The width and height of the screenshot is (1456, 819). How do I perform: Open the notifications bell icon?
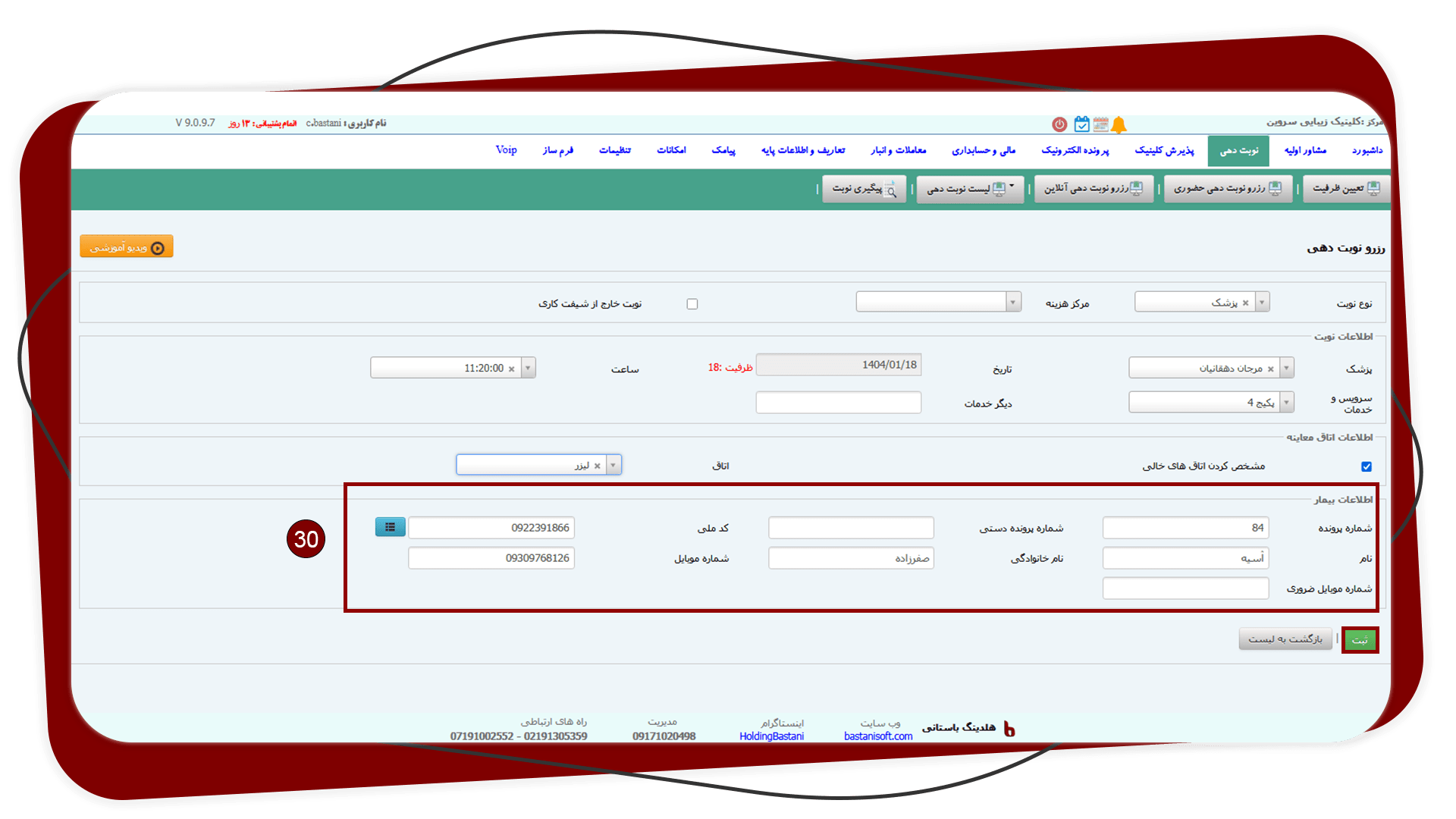(x=1119, y=124)
